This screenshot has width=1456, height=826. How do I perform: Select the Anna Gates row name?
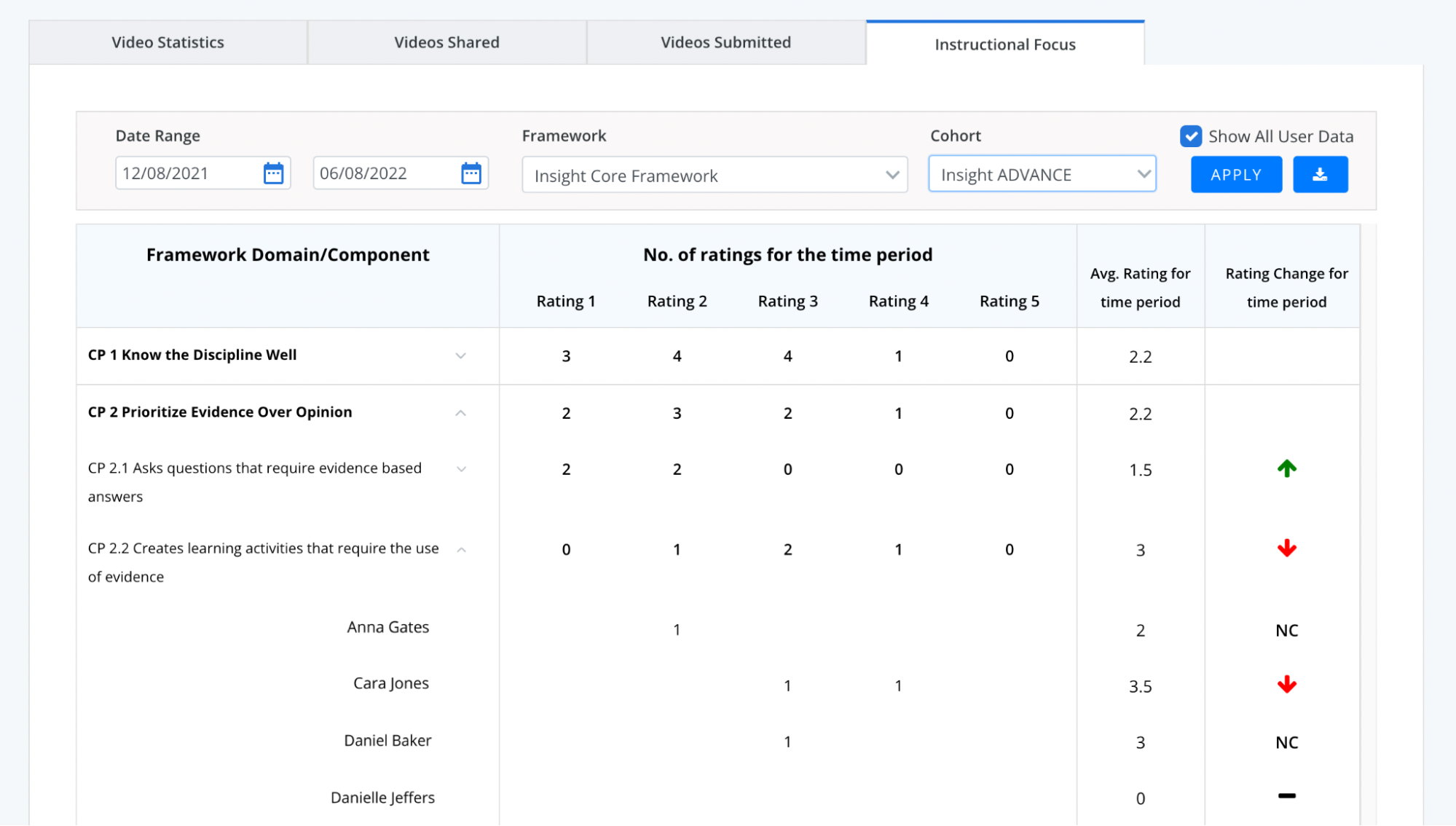tap(387, 627)
